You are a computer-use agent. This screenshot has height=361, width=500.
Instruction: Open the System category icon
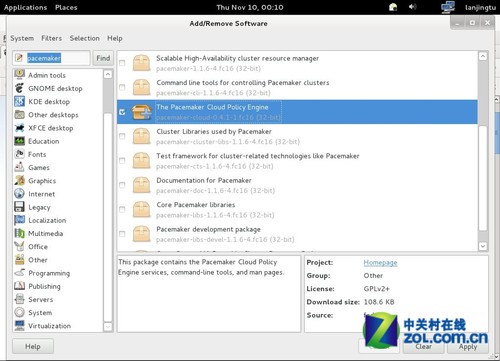pos(20,312)
